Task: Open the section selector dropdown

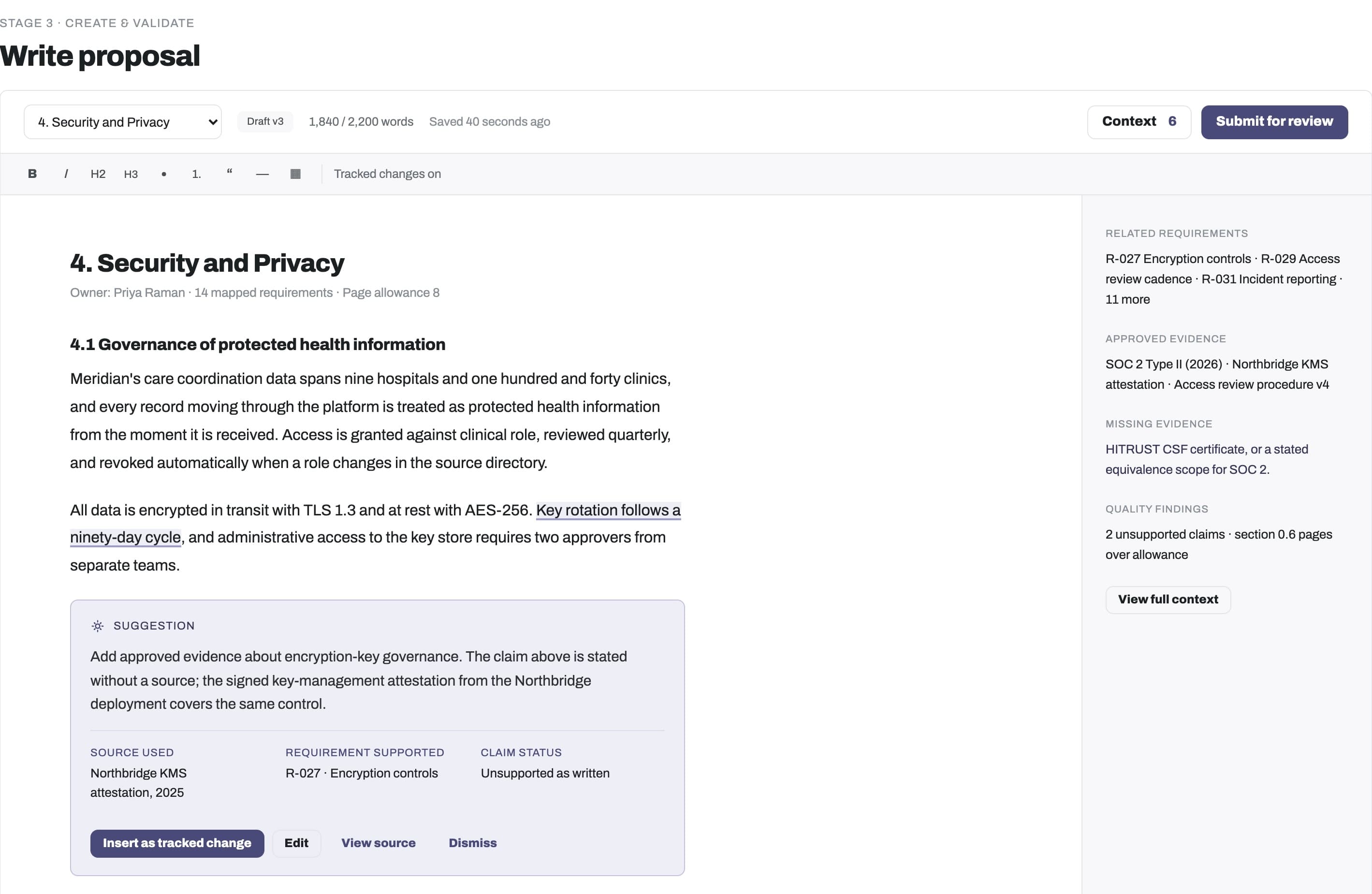Action: (123, 122)
